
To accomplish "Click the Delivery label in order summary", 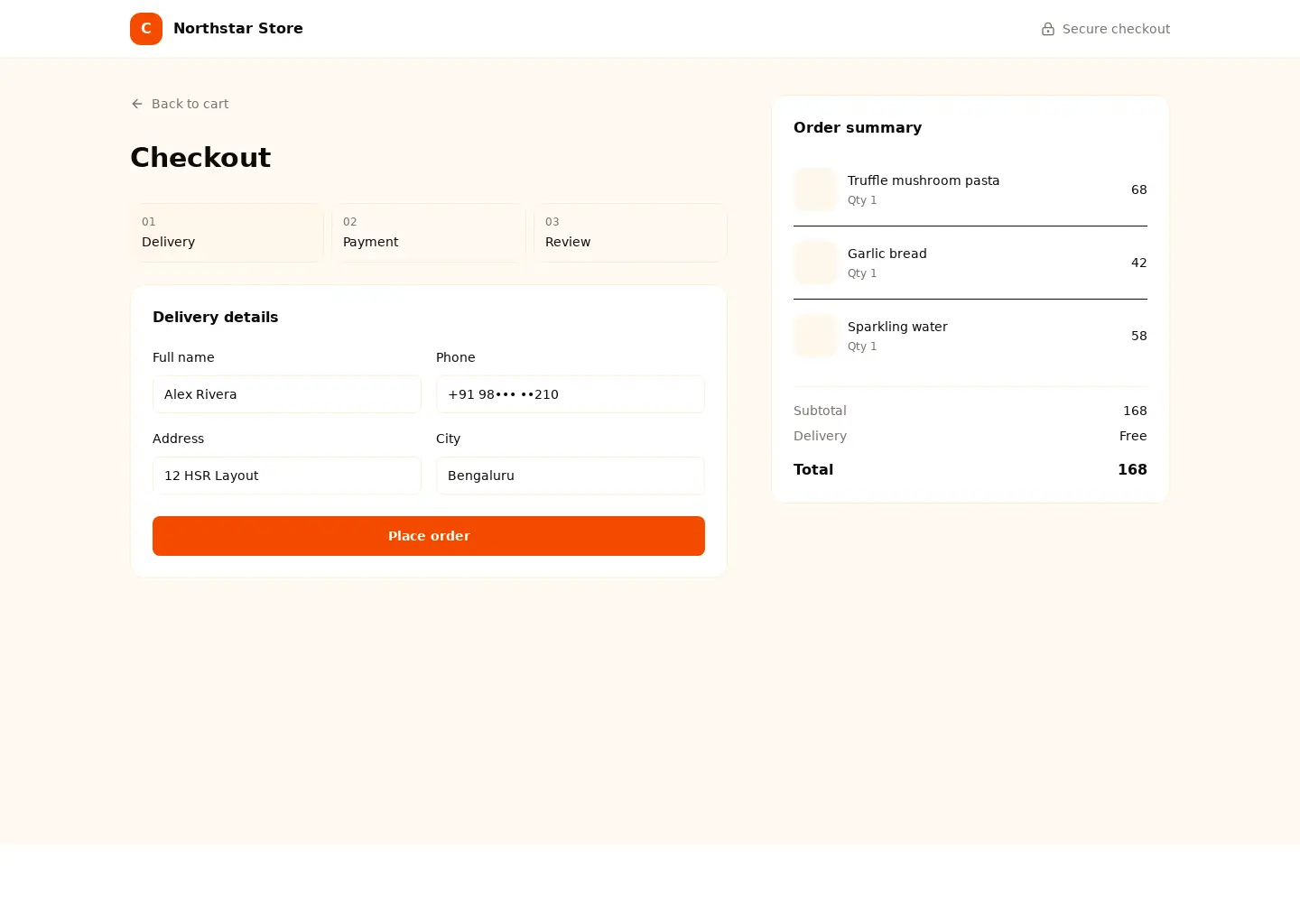I will tap(820, 436).
